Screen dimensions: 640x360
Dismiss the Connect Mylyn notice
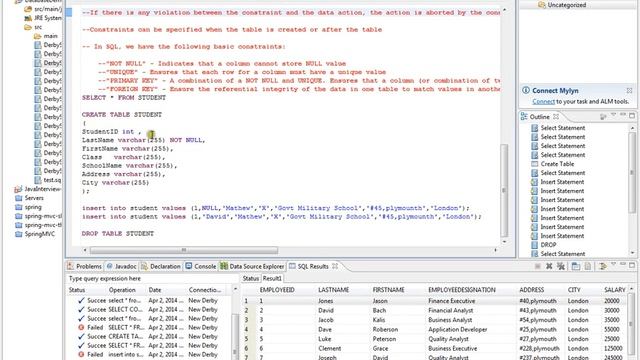tap(629, 91)
